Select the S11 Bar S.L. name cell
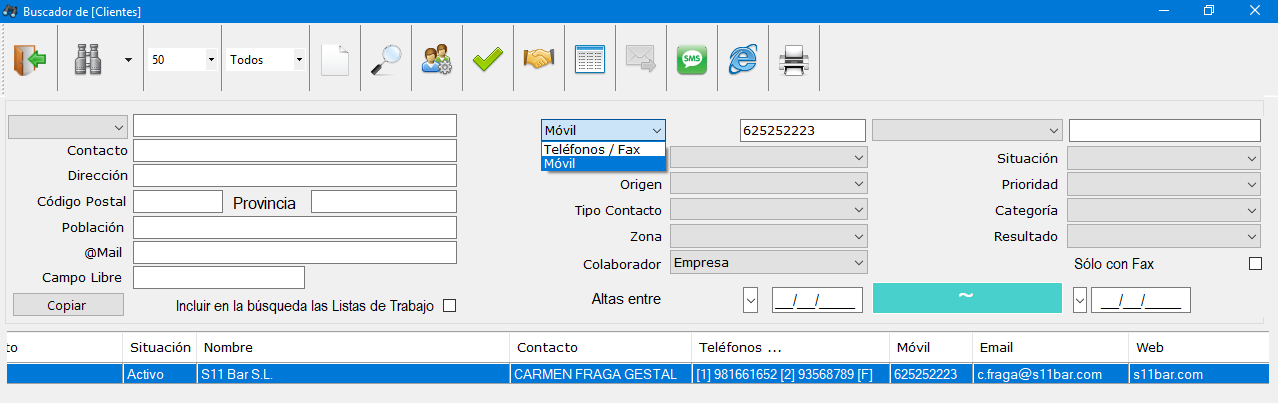 pyautogui.click(x=352, y=374)
